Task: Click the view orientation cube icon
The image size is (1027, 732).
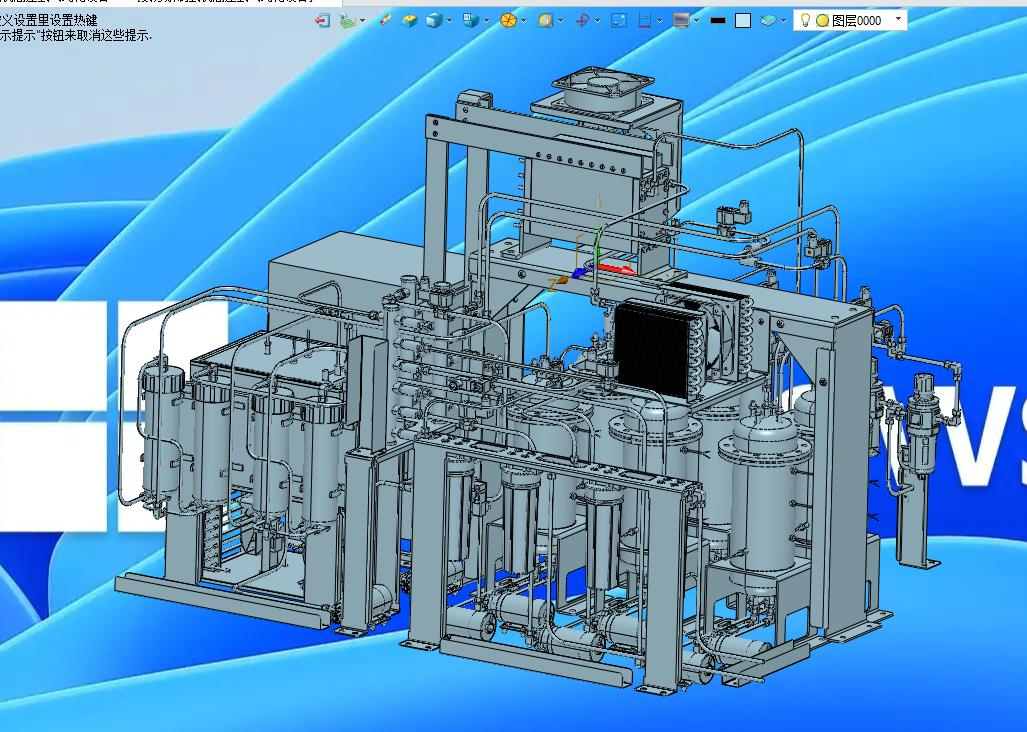Action: click(470, 21)
